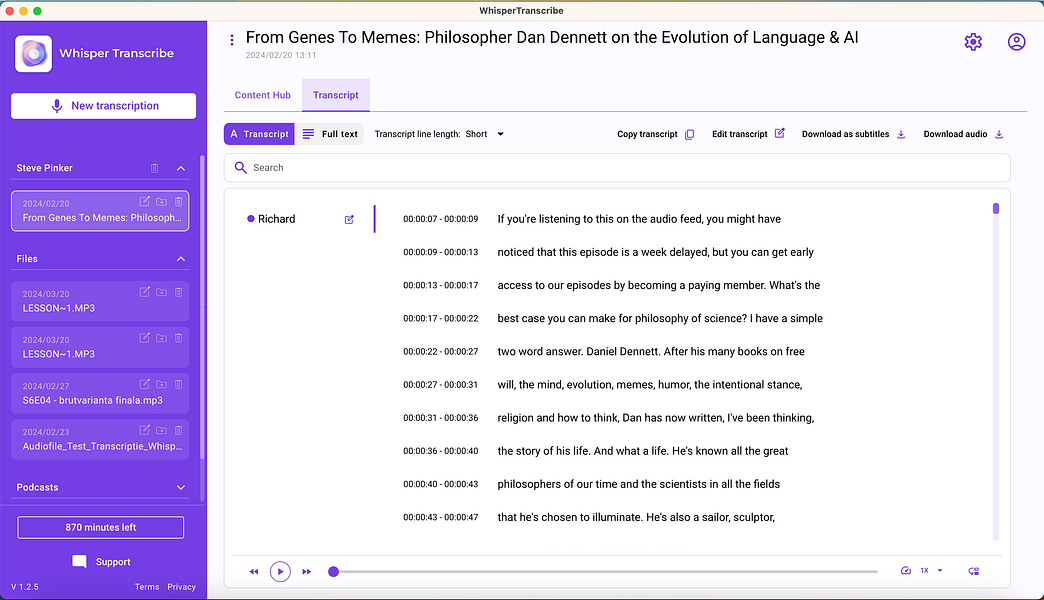Click the search magnifier icon in the transcript search bar
The image size is (1044, 600).
(x=241, y=168)
